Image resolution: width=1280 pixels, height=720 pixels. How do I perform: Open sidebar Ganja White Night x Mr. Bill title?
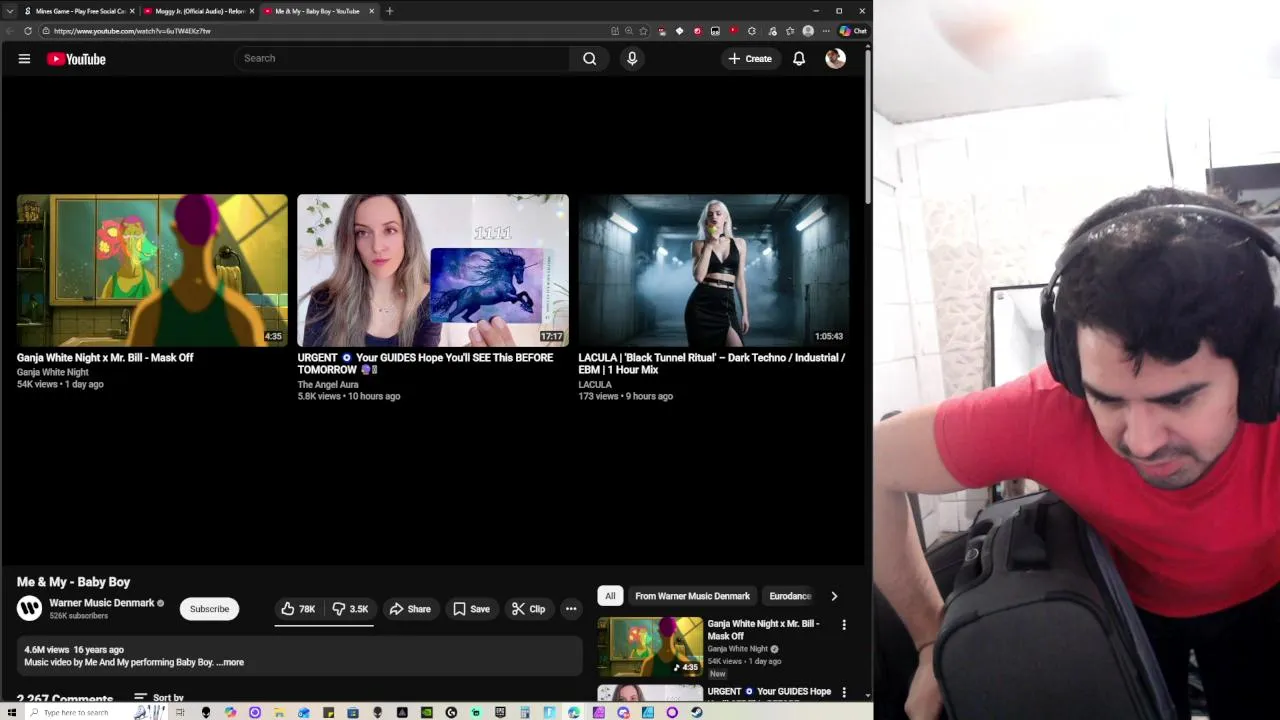click(x=763, y=629)
